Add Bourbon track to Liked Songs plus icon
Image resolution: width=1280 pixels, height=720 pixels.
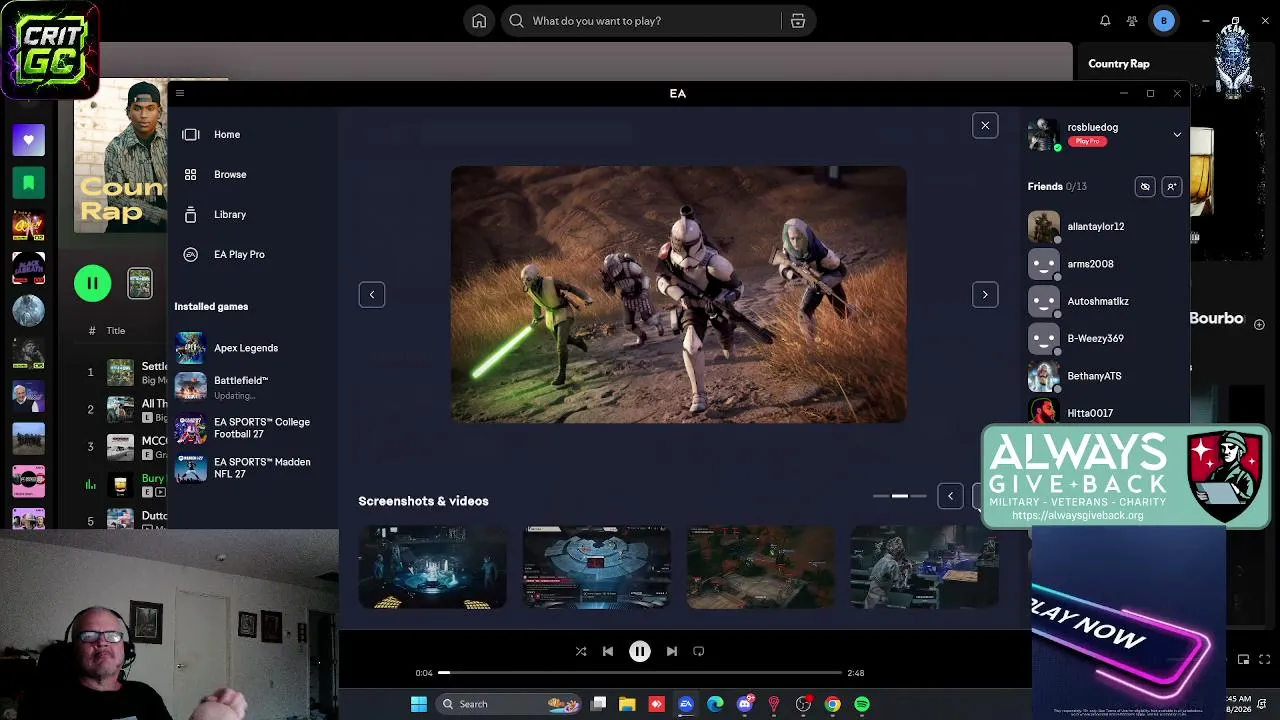point(1259,324)
